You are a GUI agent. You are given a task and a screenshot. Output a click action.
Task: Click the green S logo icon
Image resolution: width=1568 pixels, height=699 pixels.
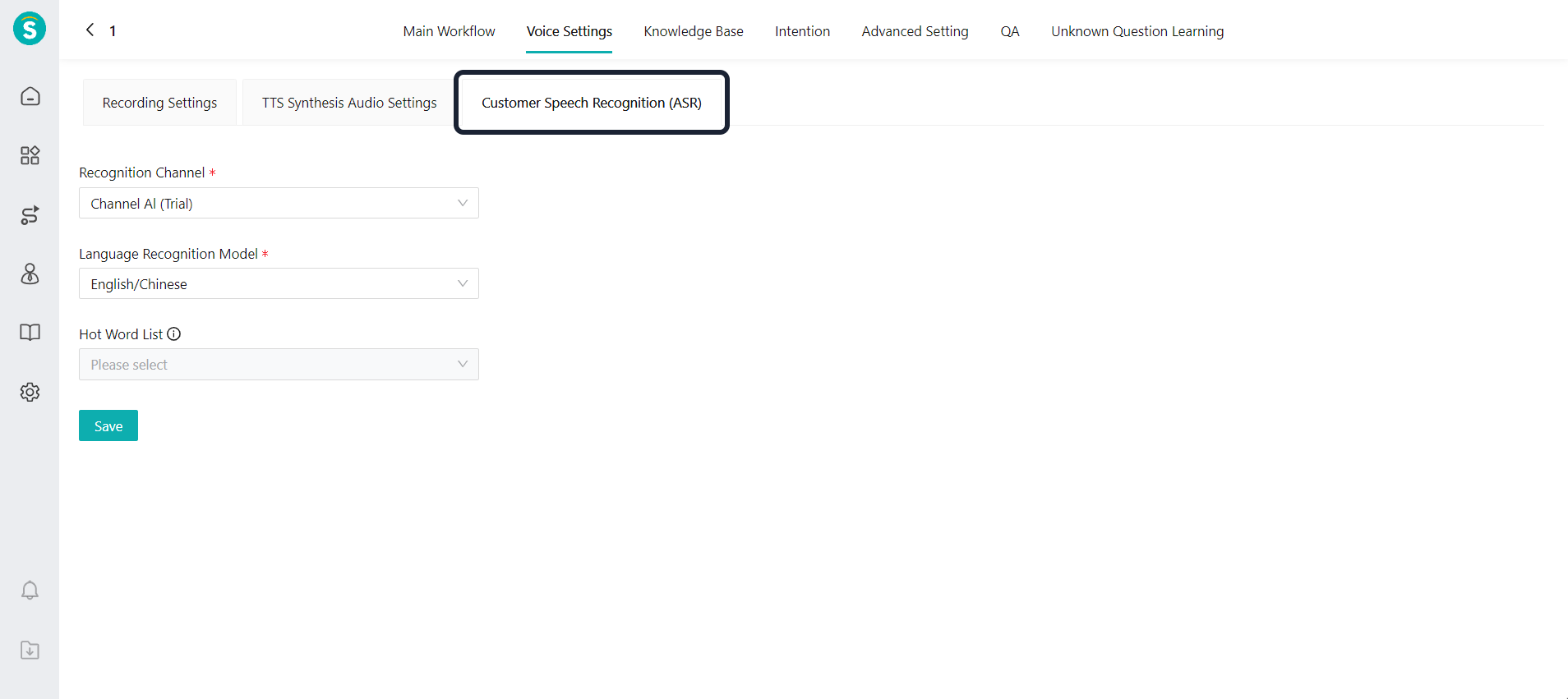click(x=30, y=28)
